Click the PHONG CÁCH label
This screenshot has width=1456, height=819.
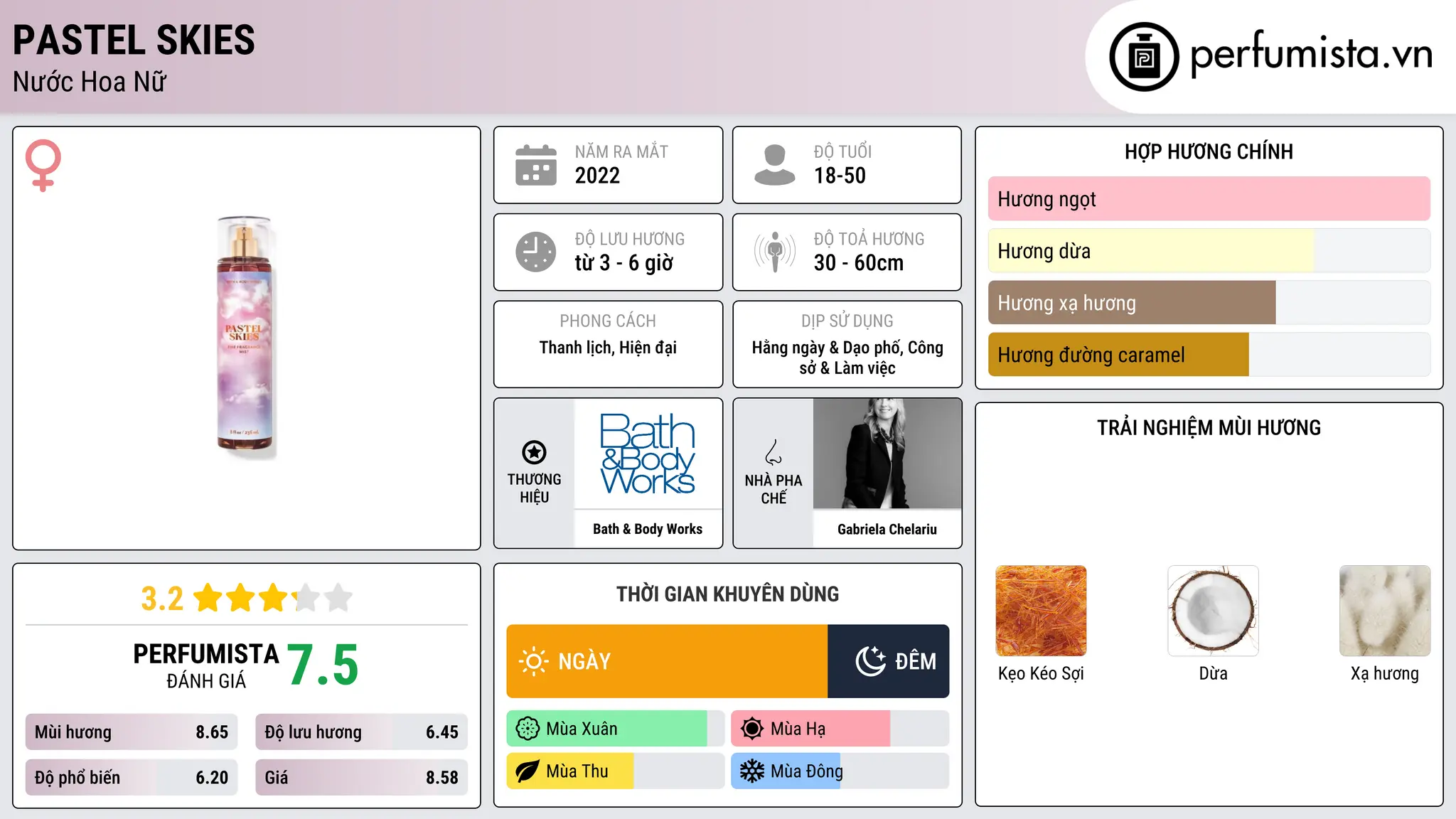tap(608, 321)
